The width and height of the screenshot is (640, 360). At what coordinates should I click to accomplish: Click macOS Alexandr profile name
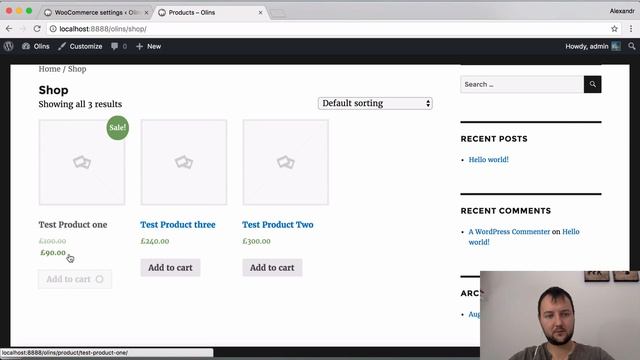(x=622, y=11)
